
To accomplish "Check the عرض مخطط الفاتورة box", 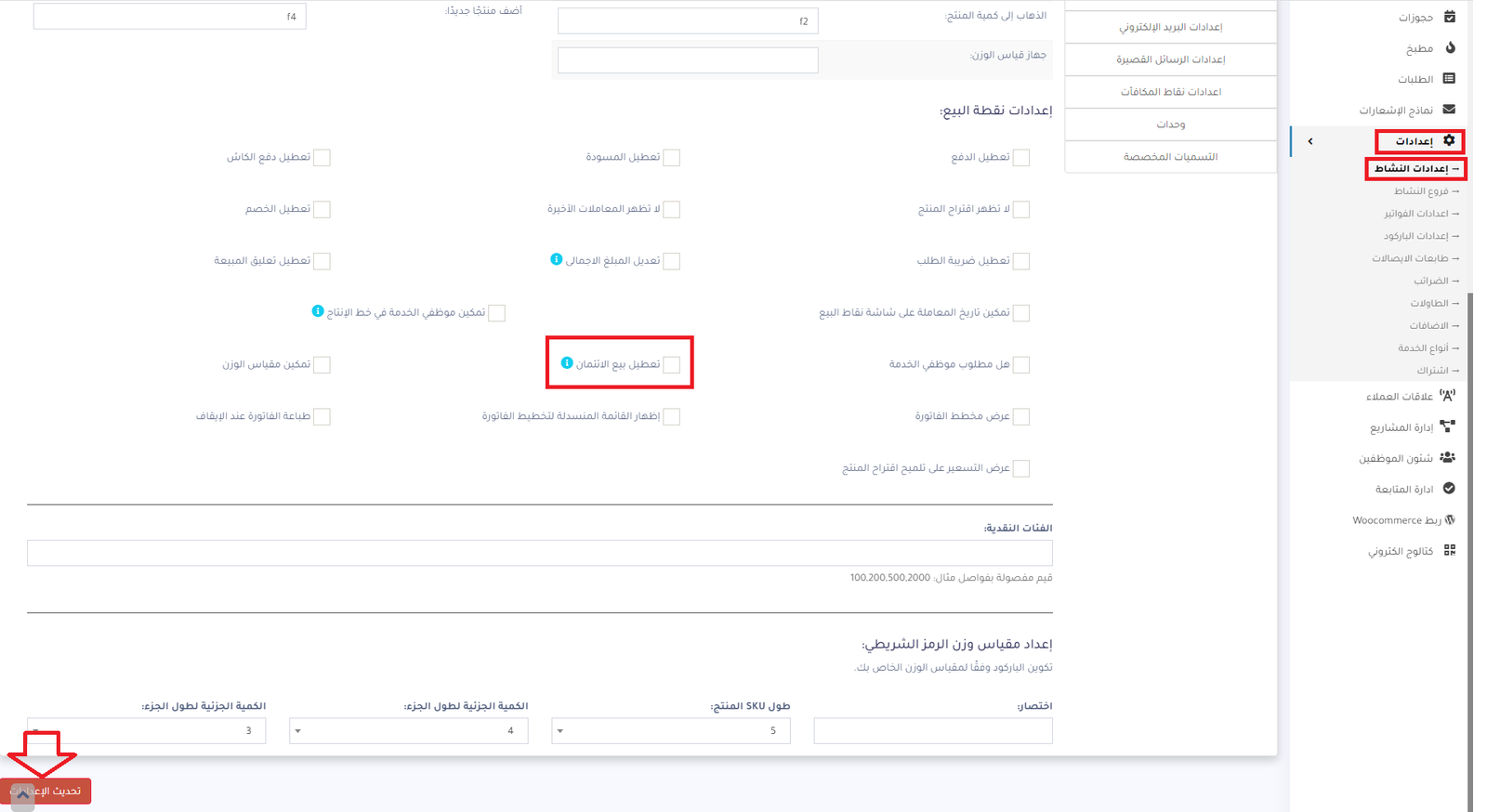I will pos(1021,417).
